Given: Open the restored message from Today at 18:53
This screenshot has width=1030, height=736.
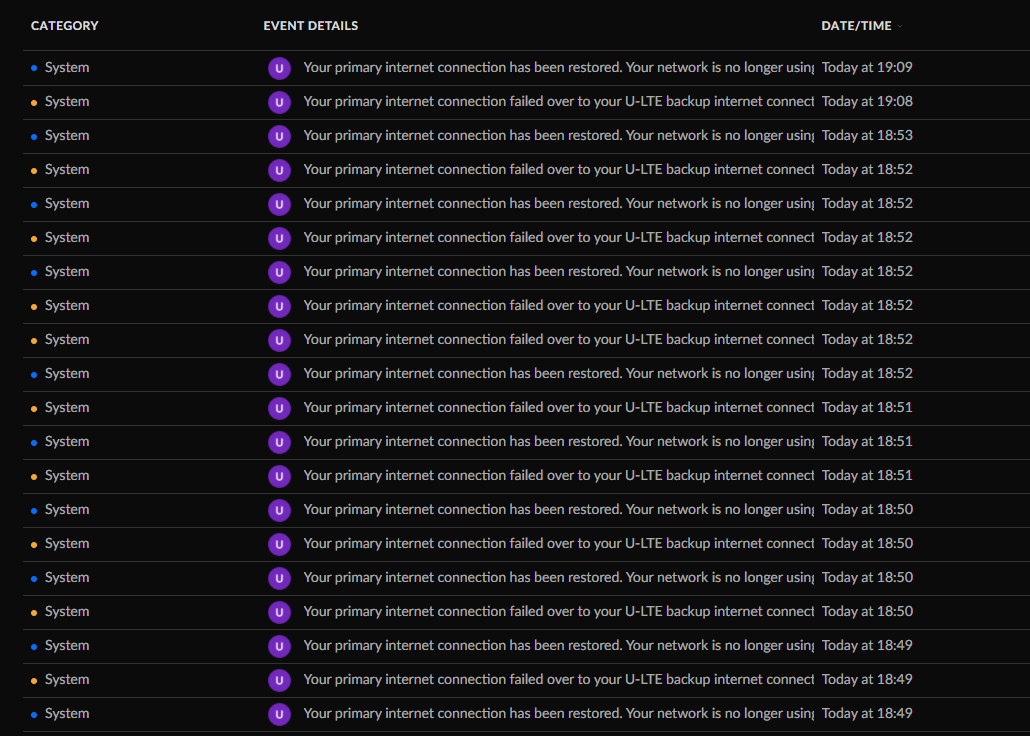Looking at the screenshot, I should pyautogui.click(x=558, y=135).
